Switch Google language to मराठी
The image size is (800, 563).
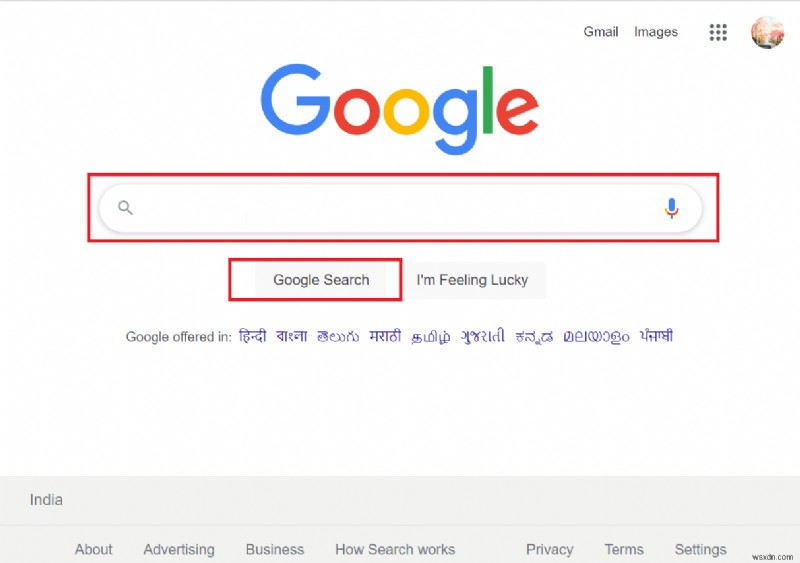[385, 336]
